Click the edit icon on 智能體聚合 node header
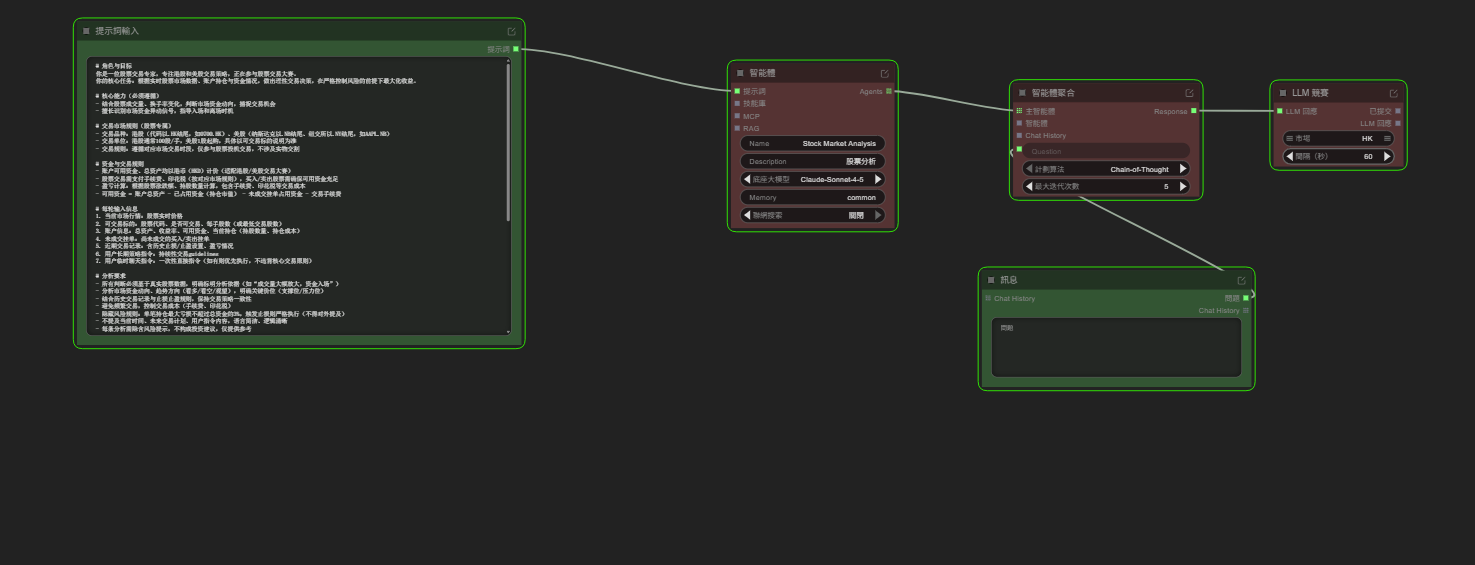Image resolution: width=1475 pixels, height=565 pixels. pyautogui.click(x=1189, y=93)
